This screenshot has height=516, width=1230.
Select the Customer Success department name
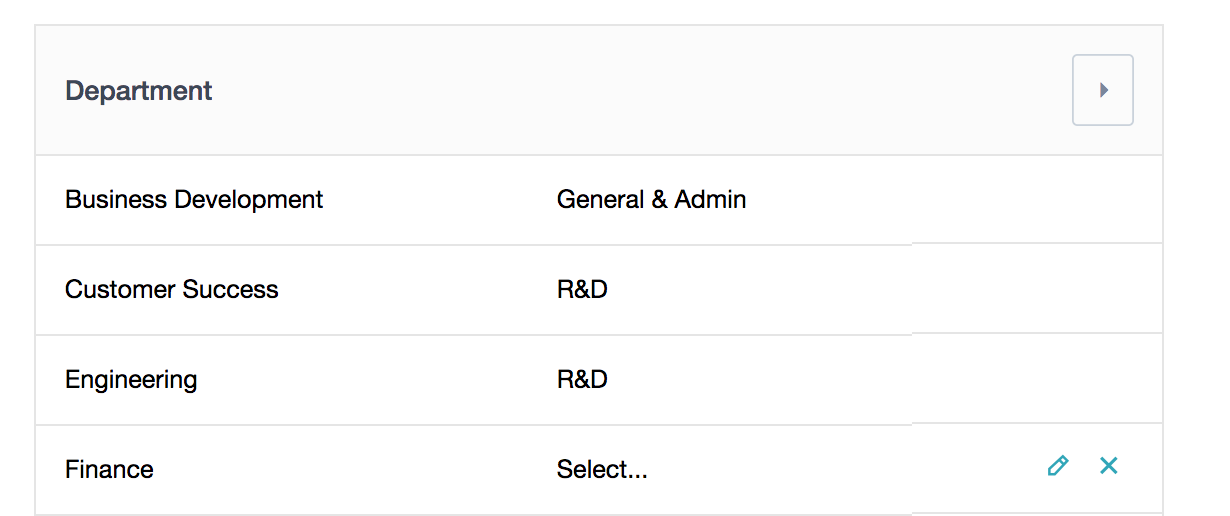tap(172, 289)
